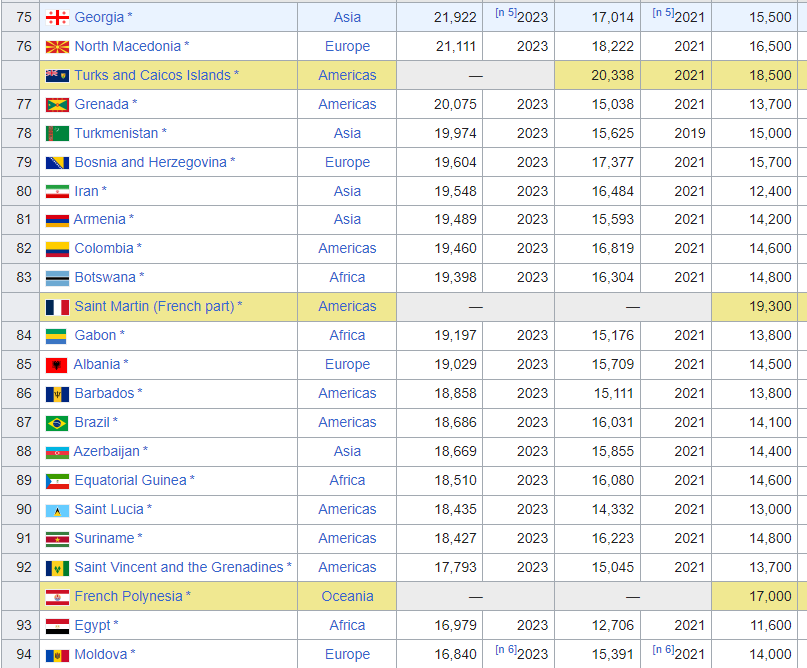Click the Botswana flag icon
Screen dimensions: 807x668
coord(57,277)
